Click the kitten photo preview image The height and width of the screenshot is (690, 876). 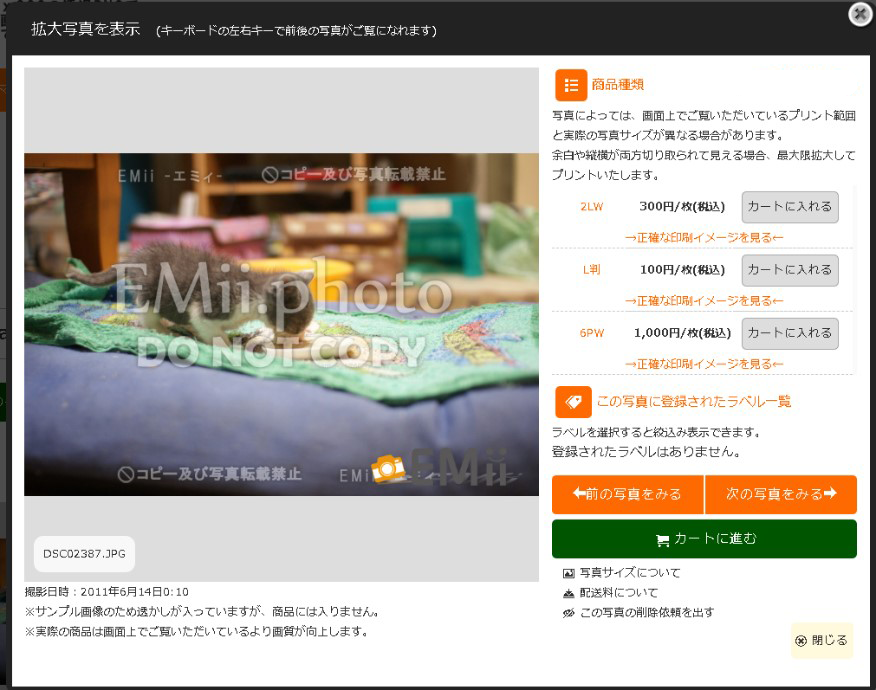pos(281,324)
